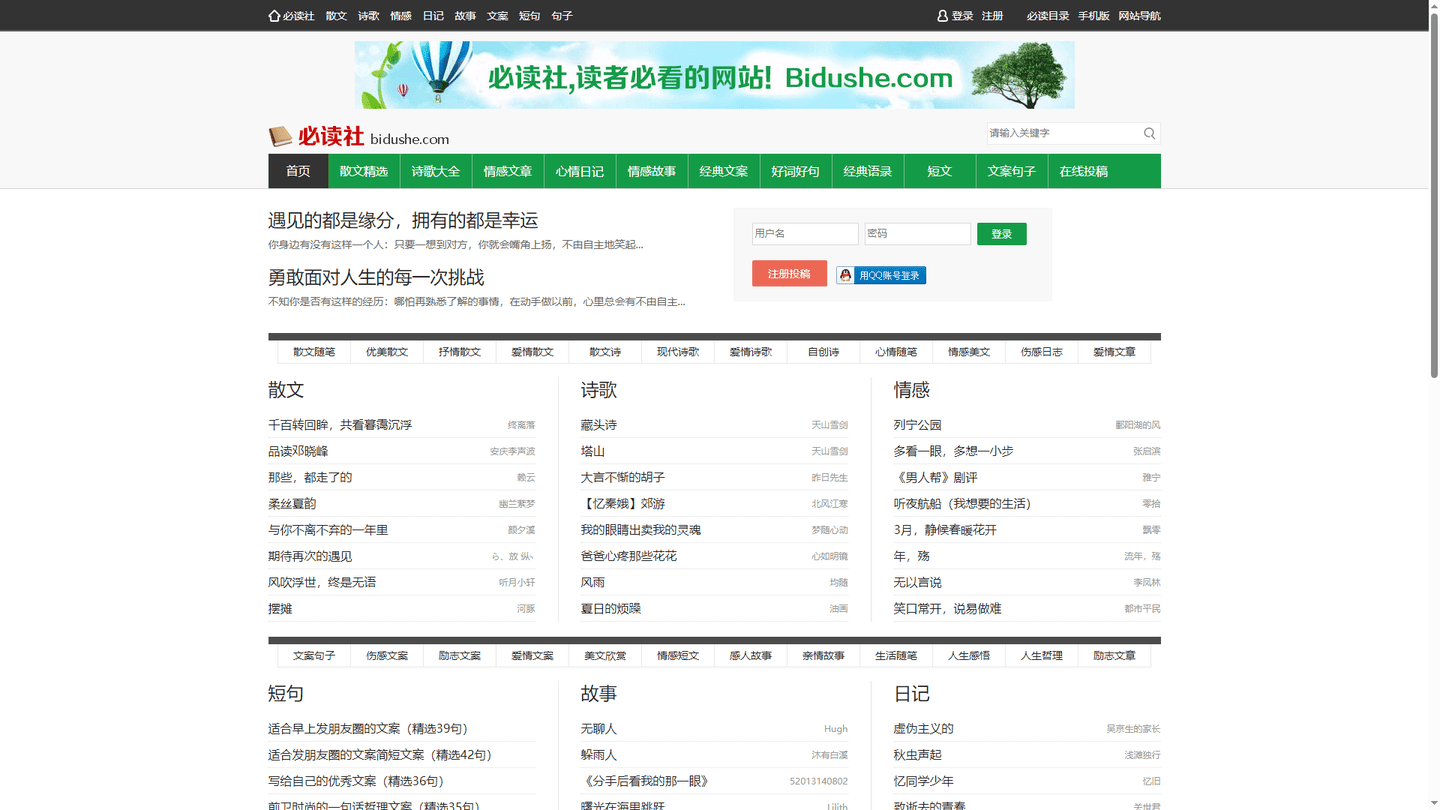
Task: Open 必读目录 in top bar
Action: tap(1048, 16)
